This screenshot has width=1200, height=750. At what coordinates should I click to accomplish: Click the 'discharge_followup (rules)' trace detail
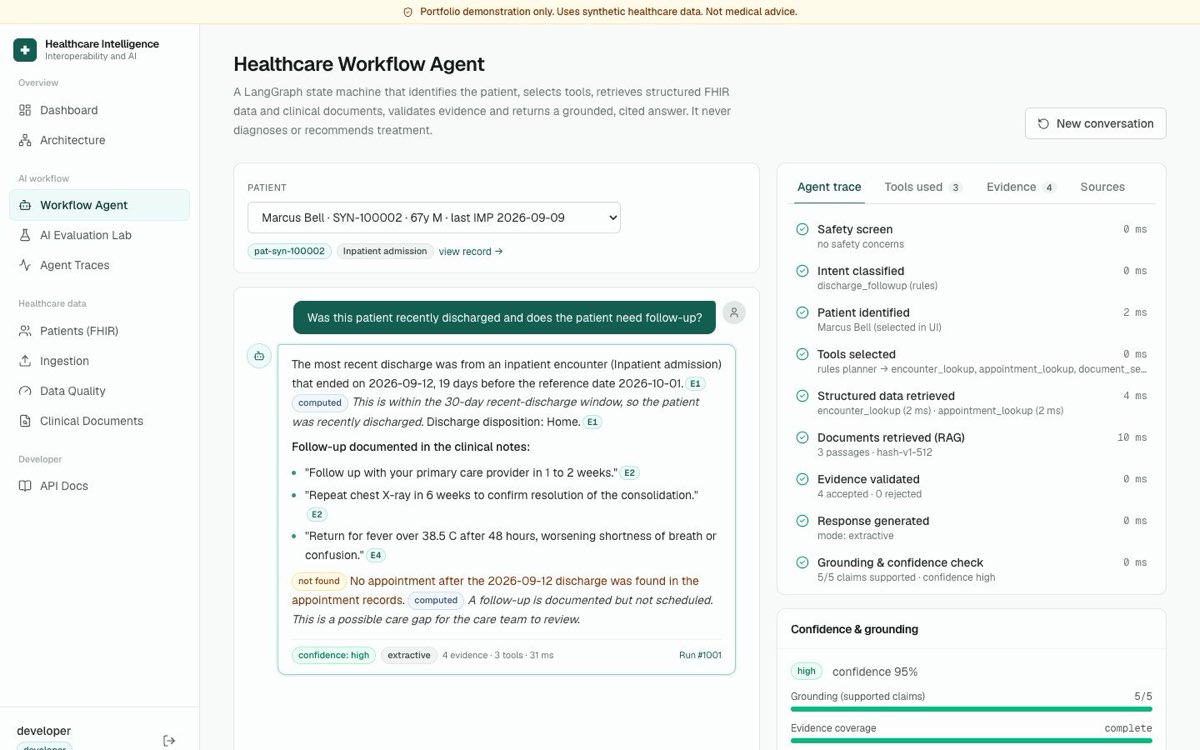[x=877, y=286]
